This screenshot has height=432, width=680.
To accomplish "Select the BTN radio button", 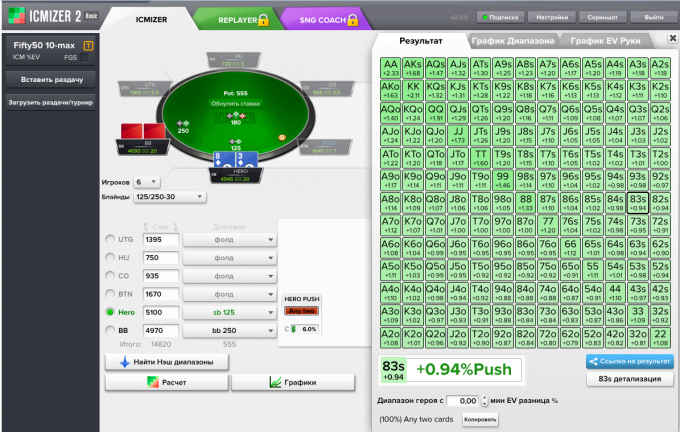I will (x=110, y=294).
